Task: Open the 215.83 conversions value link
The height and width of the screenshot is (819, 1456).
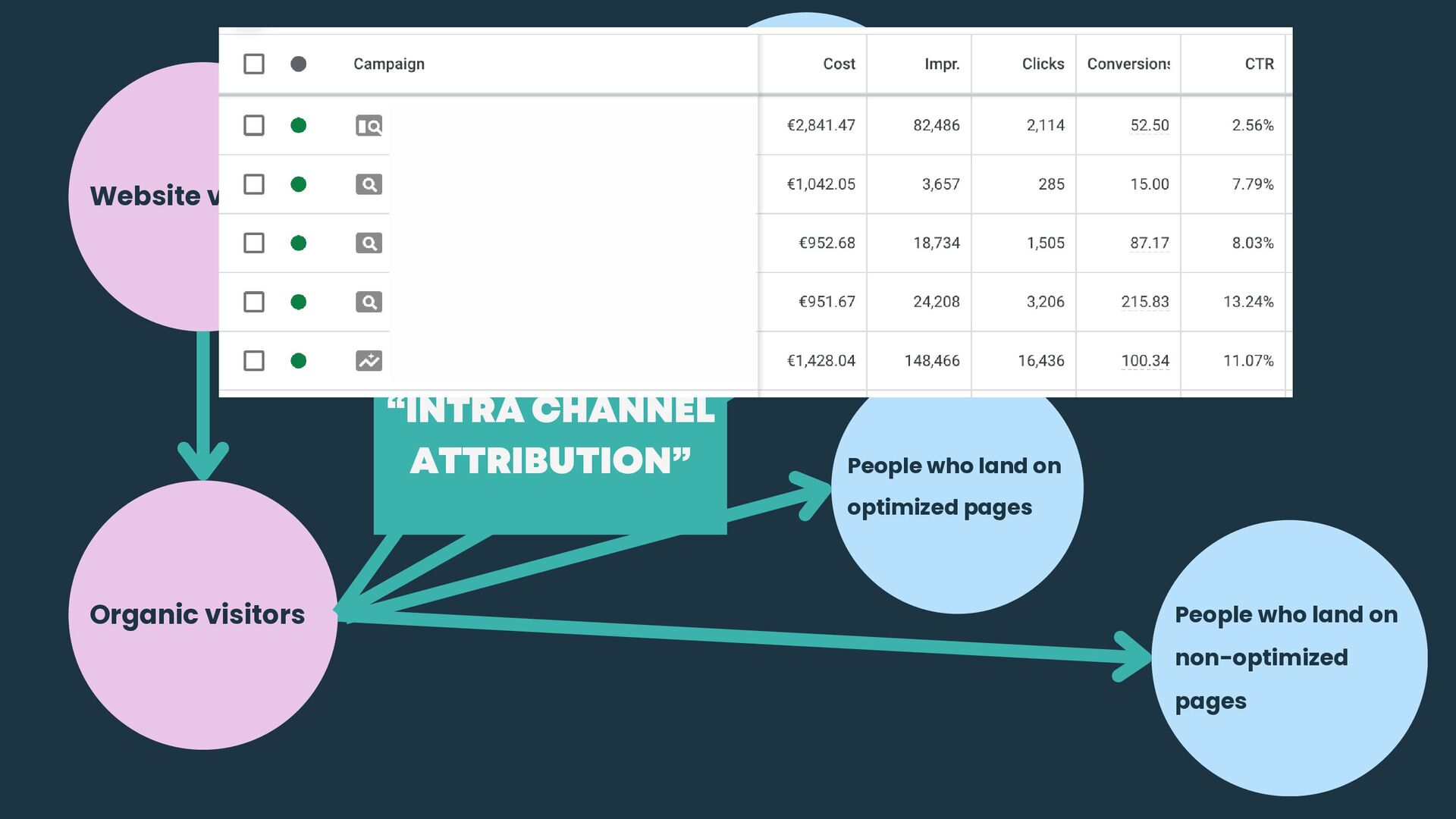Action: [x=1145, y=302]
